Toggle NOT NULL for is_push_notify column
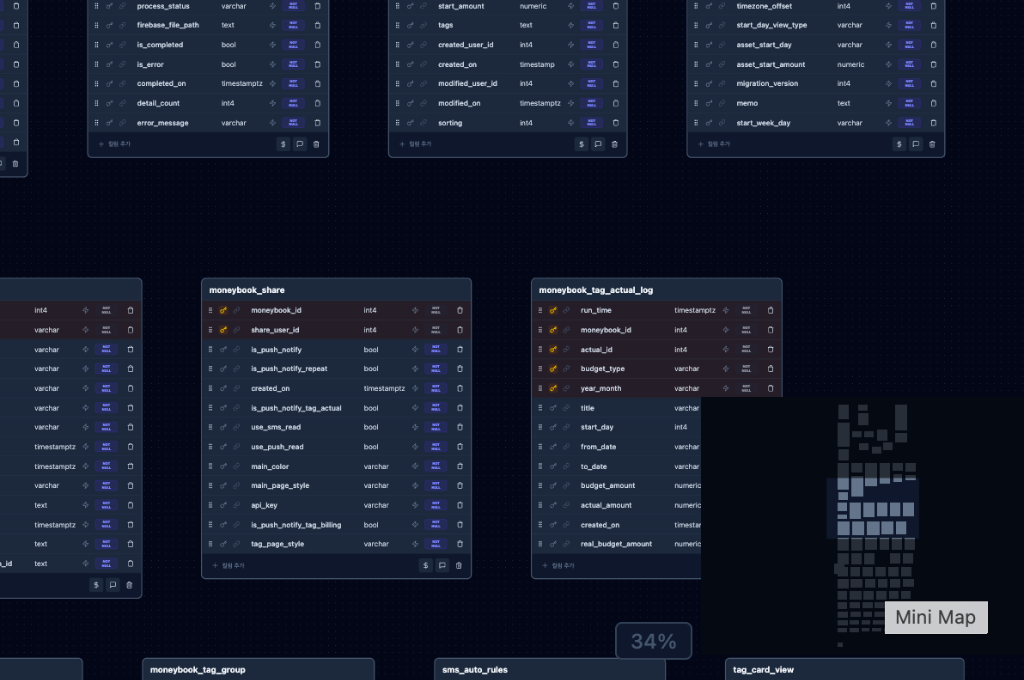The height and width of the screenshot is (680, 1024). [x=435, y=349]
